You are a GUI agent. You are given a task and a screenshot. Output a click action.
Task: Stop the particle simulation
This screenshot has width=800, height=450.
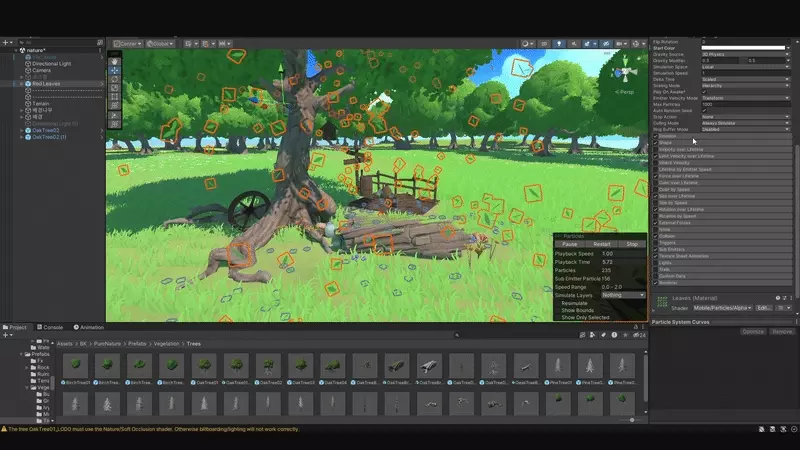(632, 244)
